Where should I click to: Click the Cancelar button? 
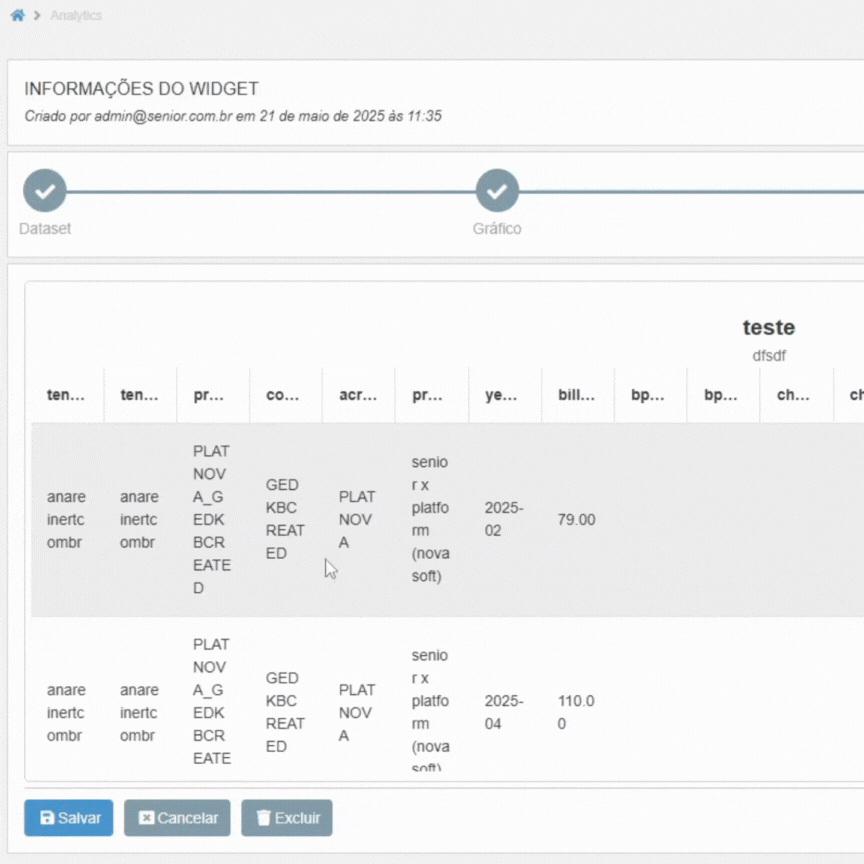(177, 818)
